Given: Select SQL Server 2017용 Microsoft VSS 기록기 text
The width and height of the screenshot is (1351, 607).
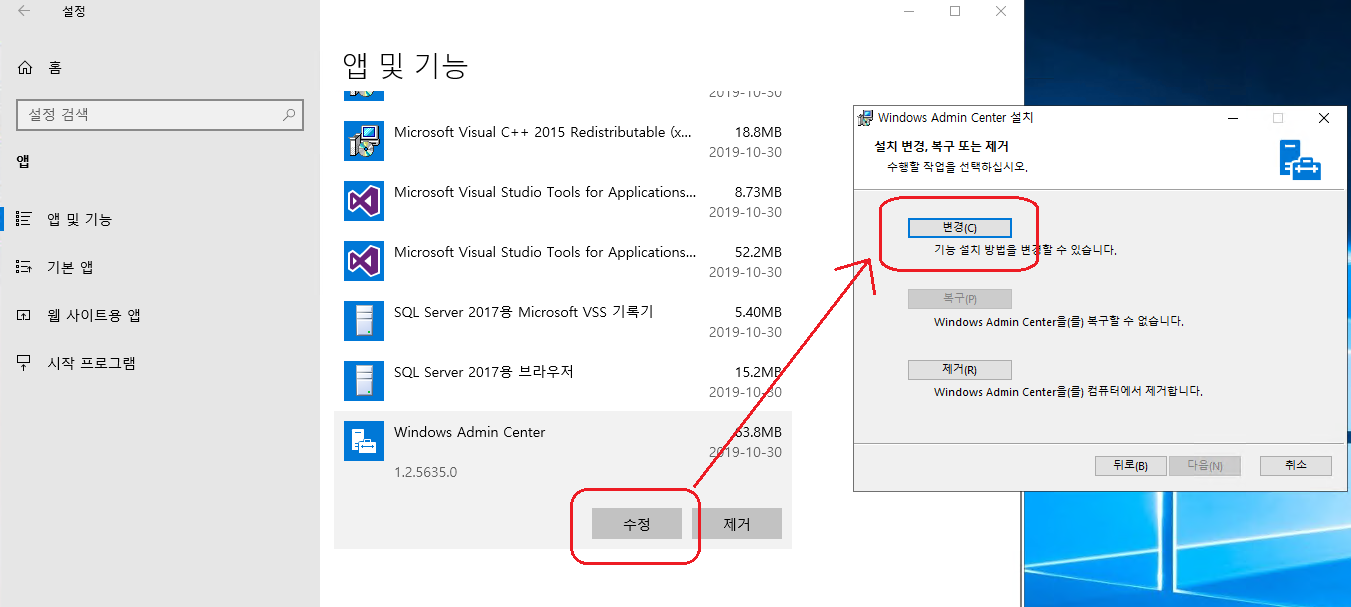Looking at the screenshot, I should pyautogui.click(x=523, y=312).
